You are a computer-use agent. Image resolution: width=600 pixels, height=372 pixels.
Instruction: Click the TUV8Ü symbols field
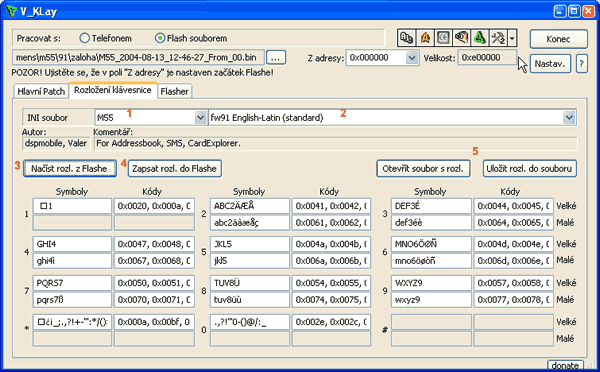pos(249,283)
